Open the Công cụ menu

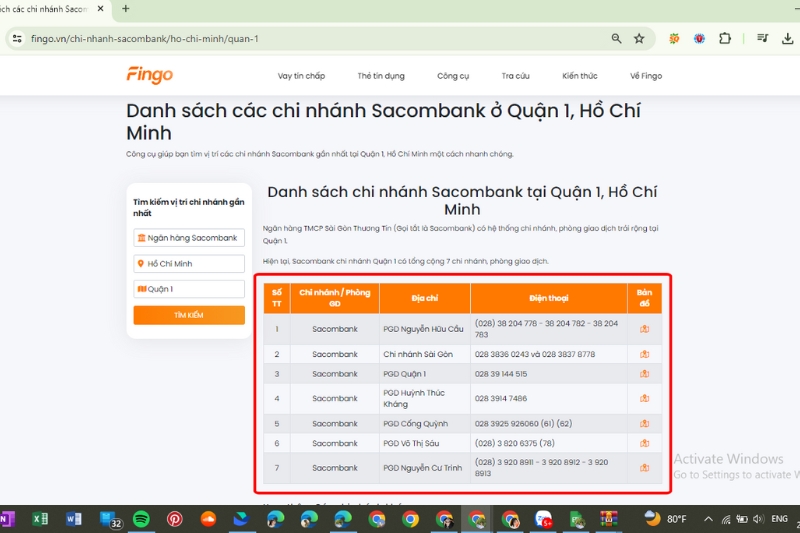(x=453, y=76)
